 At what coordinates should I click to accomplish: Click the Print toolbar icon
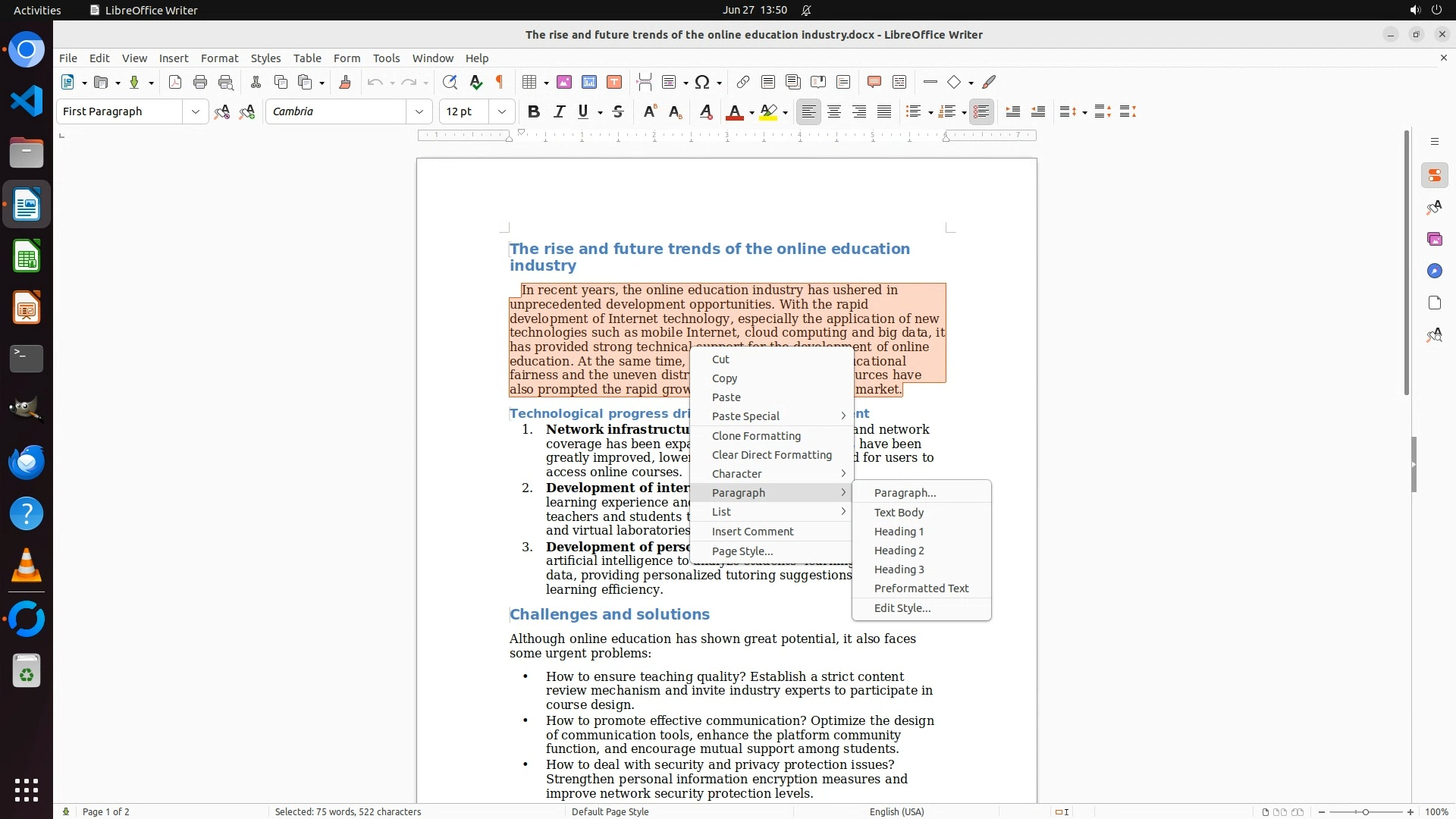point(200,82)
